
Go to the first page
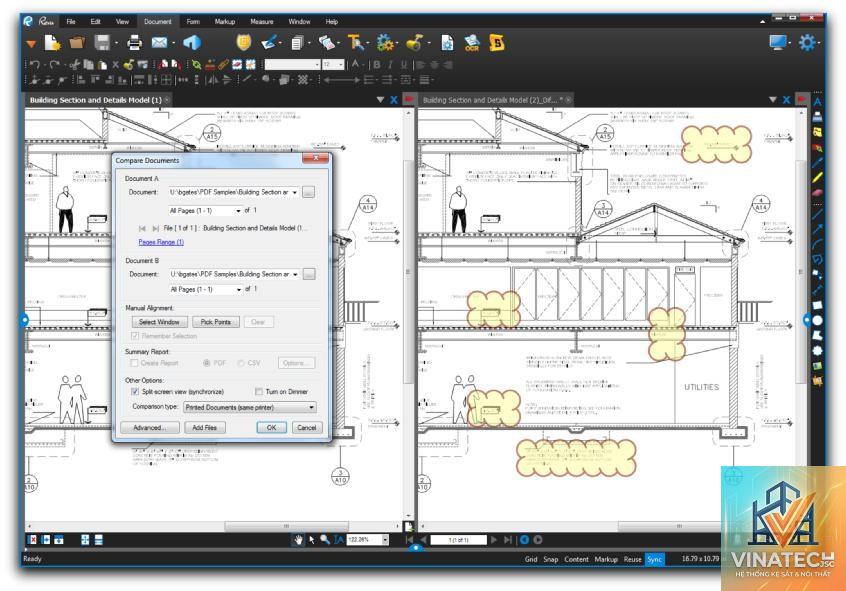click(409, 540)
